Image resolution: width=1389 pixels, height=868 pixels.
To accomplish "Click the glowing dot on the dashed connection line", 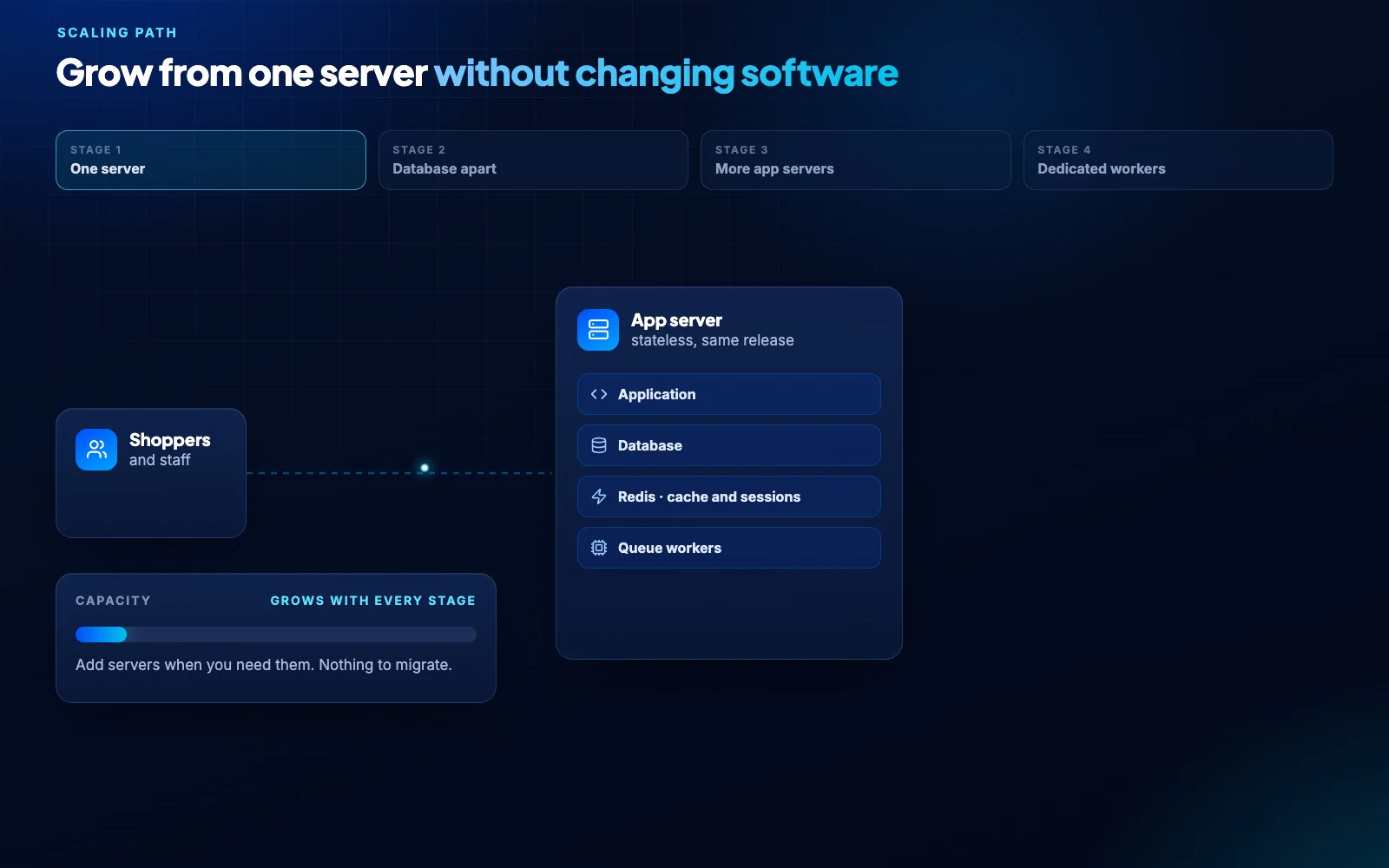I will 425,468.
